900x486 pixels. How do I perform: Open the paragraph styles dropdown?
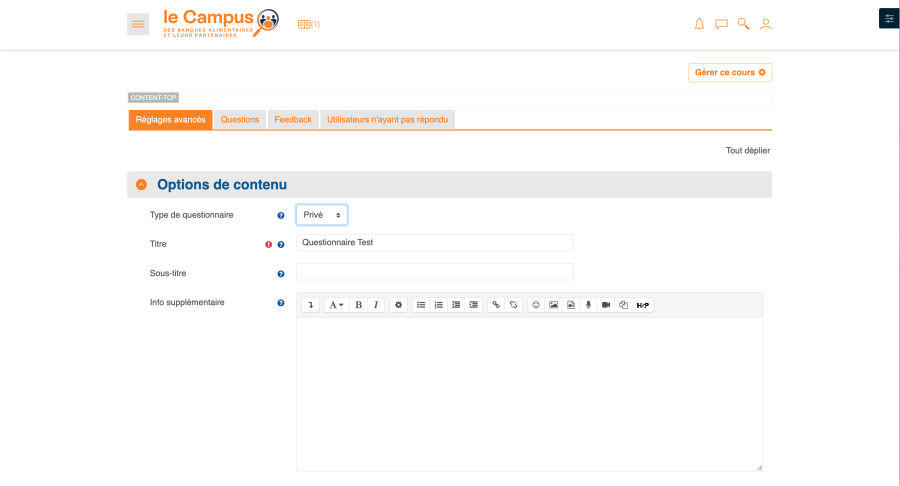click(337, 305)
